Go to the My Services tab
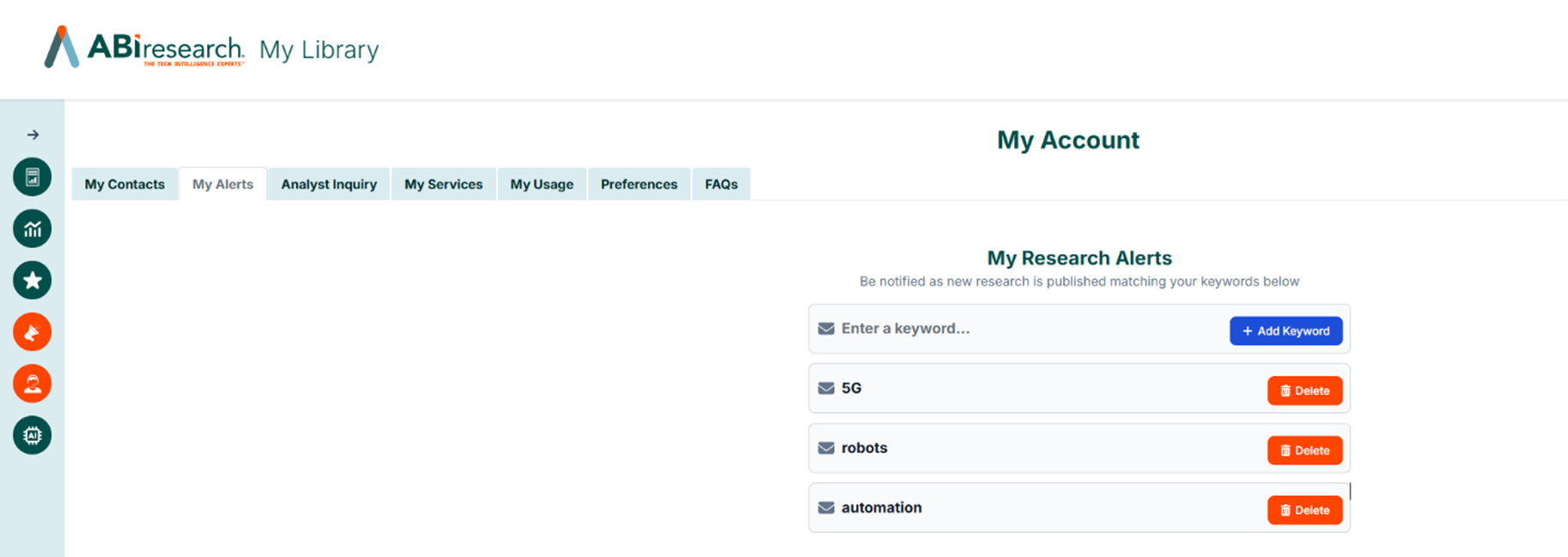This screenshot has height=557, width=1568. (x=443, y=185)
